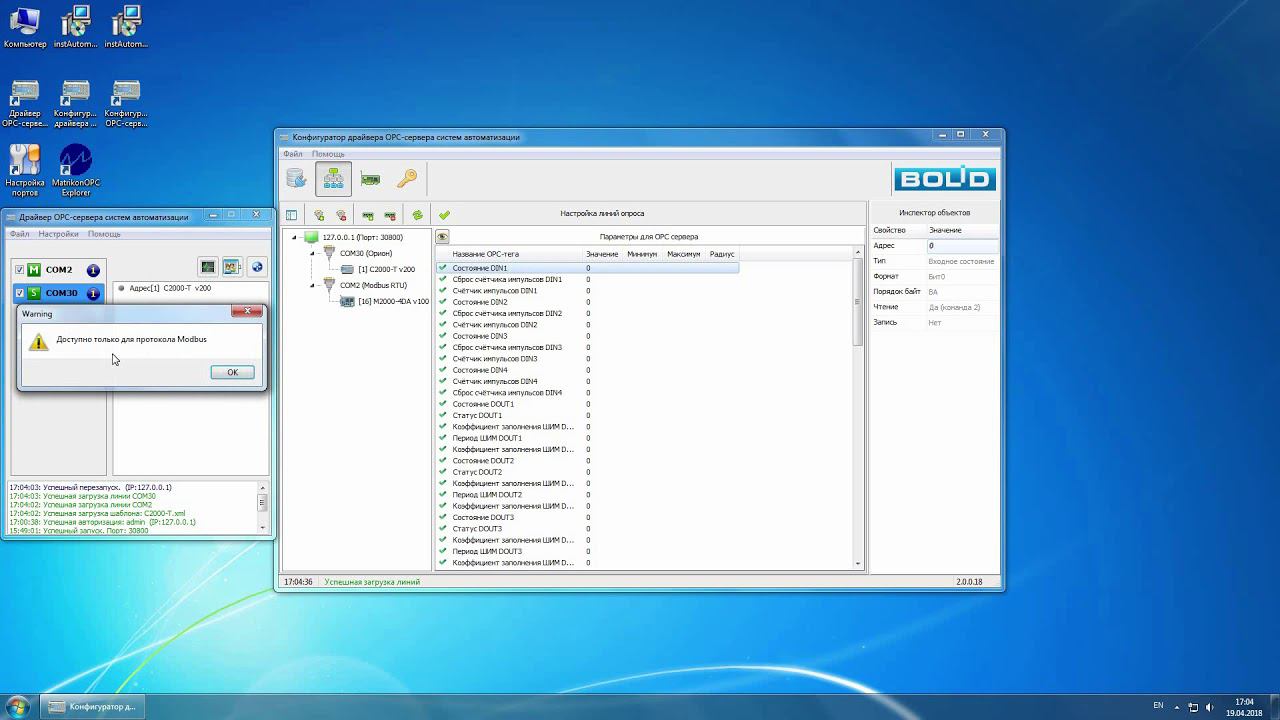Click the BOLID logo
The height and width of the screenshot is (720, 1280).
(x=945, y=178)
